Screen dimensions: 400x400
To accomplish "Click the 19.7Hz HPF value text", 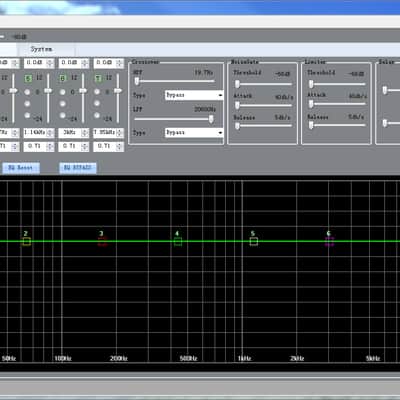I will 204,72.
